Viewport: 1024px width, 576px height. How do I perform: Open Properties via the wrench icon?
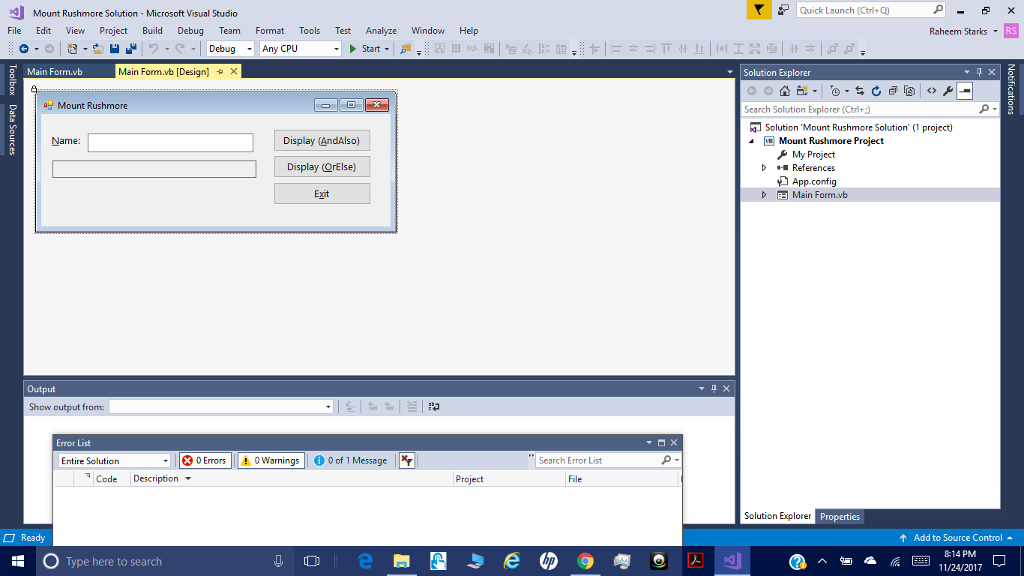tap(948, 90)
